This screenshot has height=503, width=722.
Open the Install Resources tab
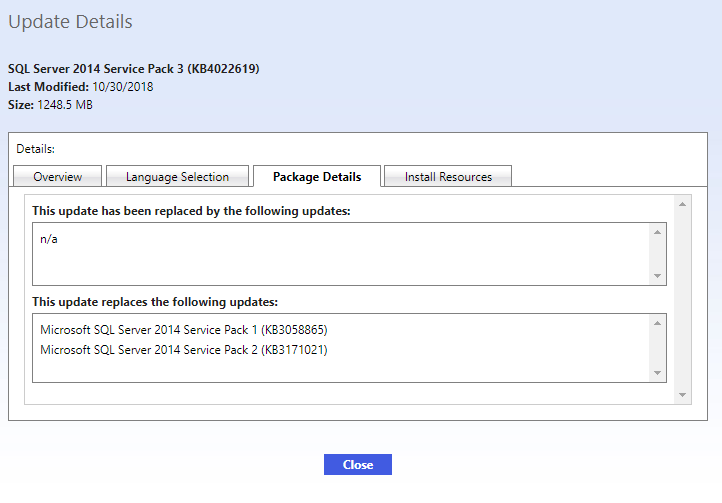point(448,176)
